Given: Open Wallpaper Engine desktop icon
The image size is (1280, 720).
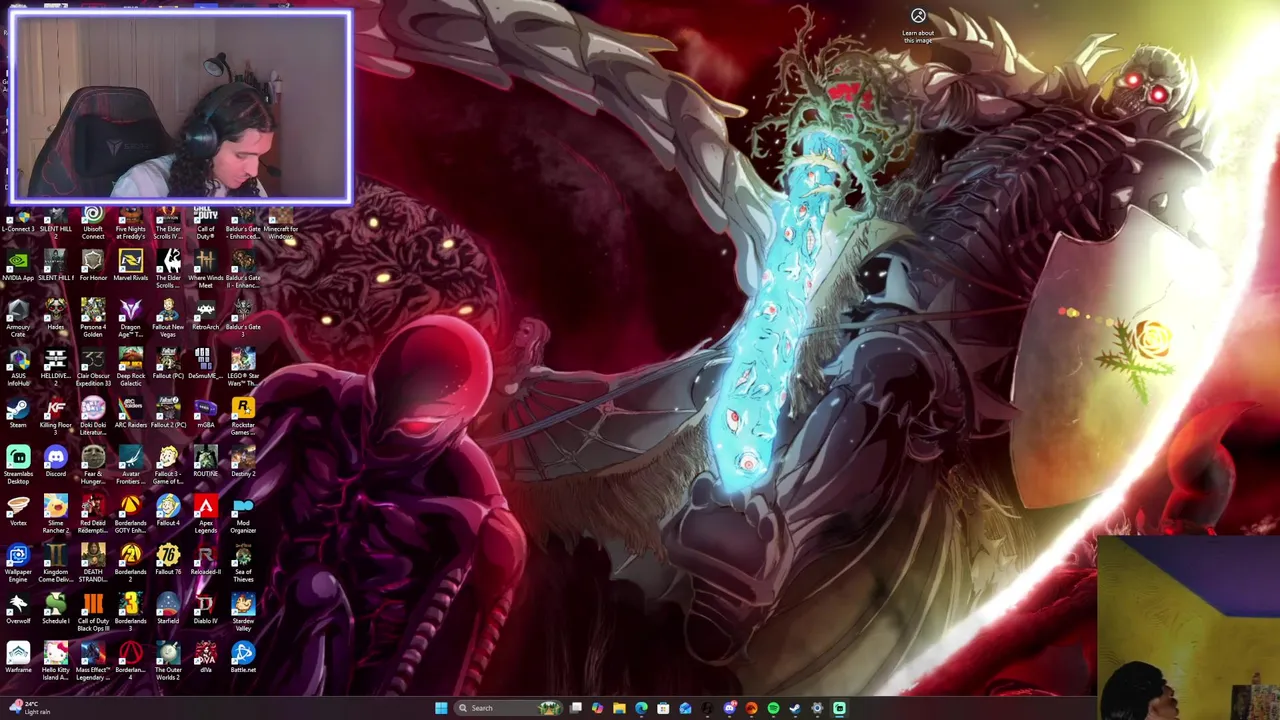Looking at the screenshot, I should (x=18, y=564).
